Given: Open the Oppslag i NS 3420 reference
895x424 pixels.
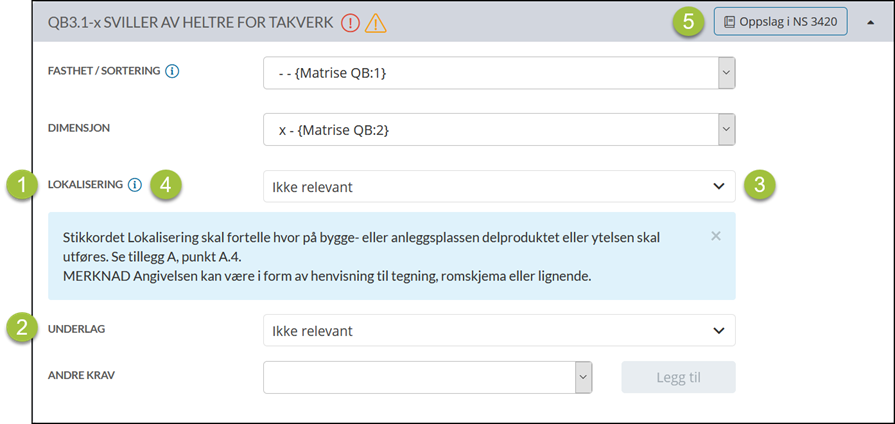Looking at the screenshot, I should pyautogui.click(x=780, y=21).
